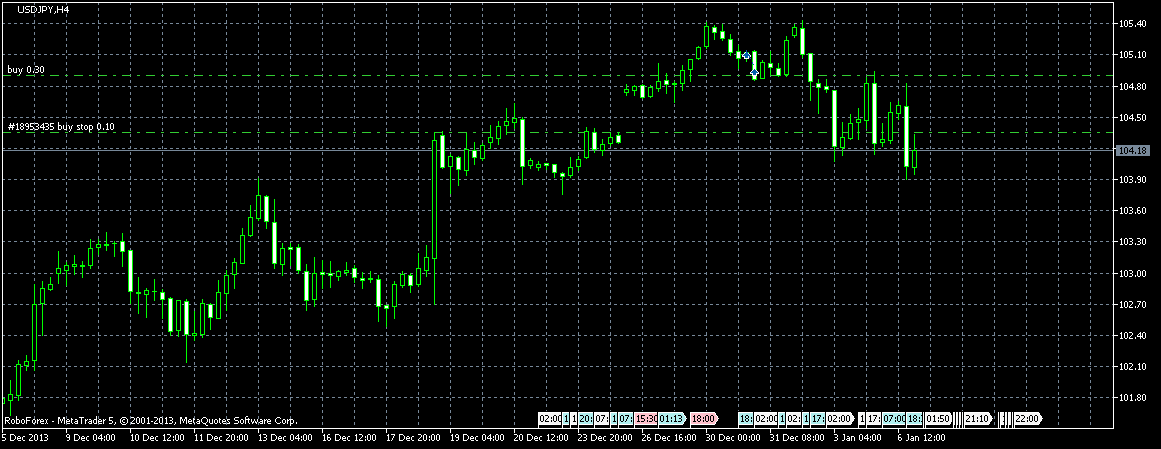The width and height of the screenshot is (1161, 449).
Task: Open the white '07:' calendar event marker
Action: click(x=602, y=419)
